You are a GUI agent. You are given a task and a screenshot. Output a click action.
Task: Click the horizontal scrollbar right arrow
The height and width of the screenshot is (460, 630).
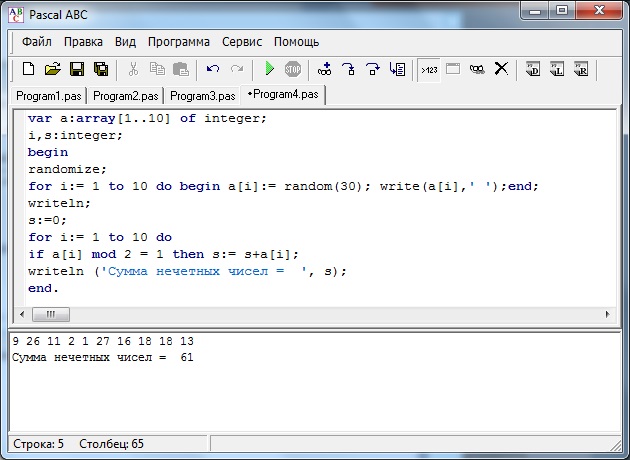(x=608, y=314)
